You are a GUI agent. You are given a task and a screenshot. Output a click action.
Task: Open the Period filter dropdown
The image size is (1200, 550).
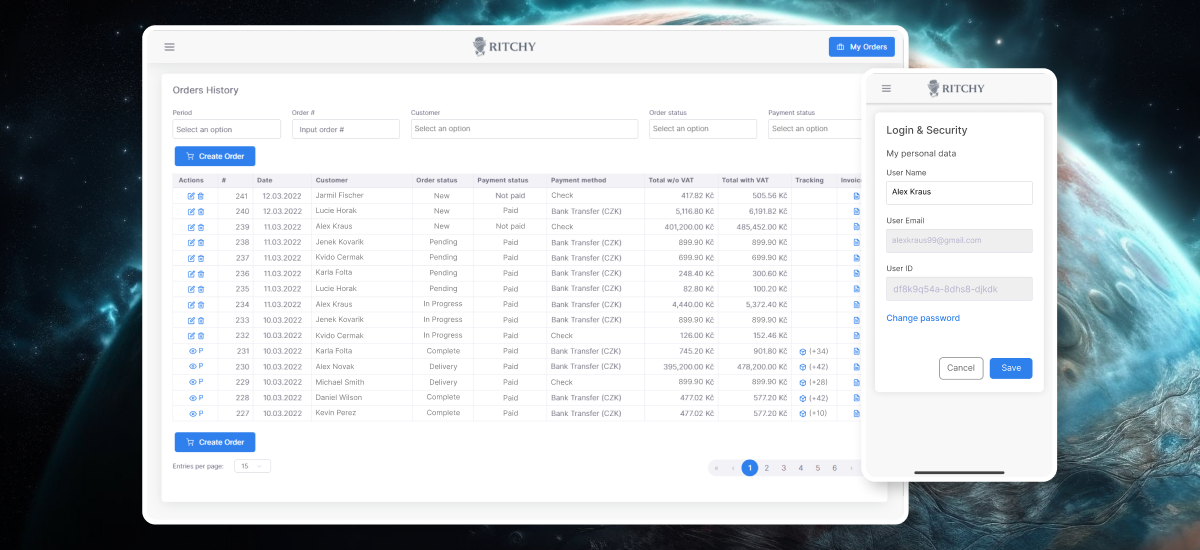click(227, 129)
